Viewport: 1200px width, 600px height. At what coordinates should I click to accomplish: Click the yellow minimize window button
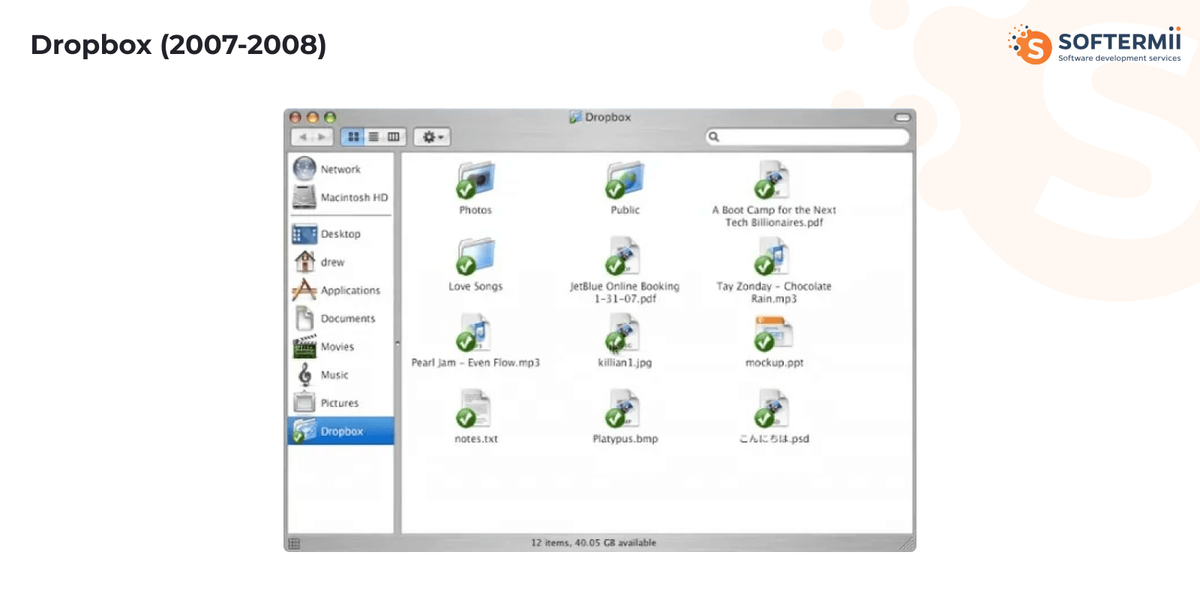(x=314, y=117)
